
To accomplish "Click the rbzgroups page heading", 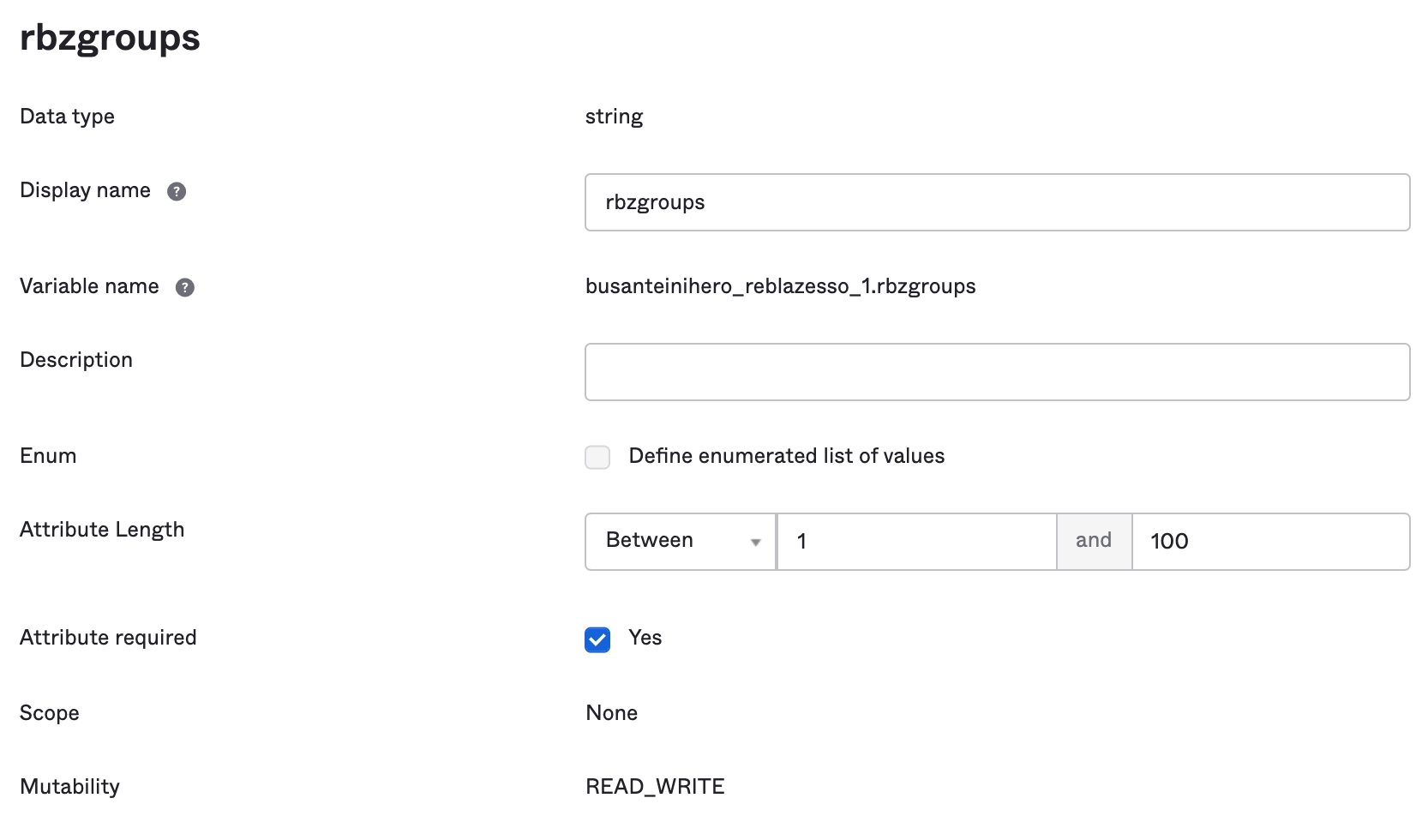I will point(110,39).
